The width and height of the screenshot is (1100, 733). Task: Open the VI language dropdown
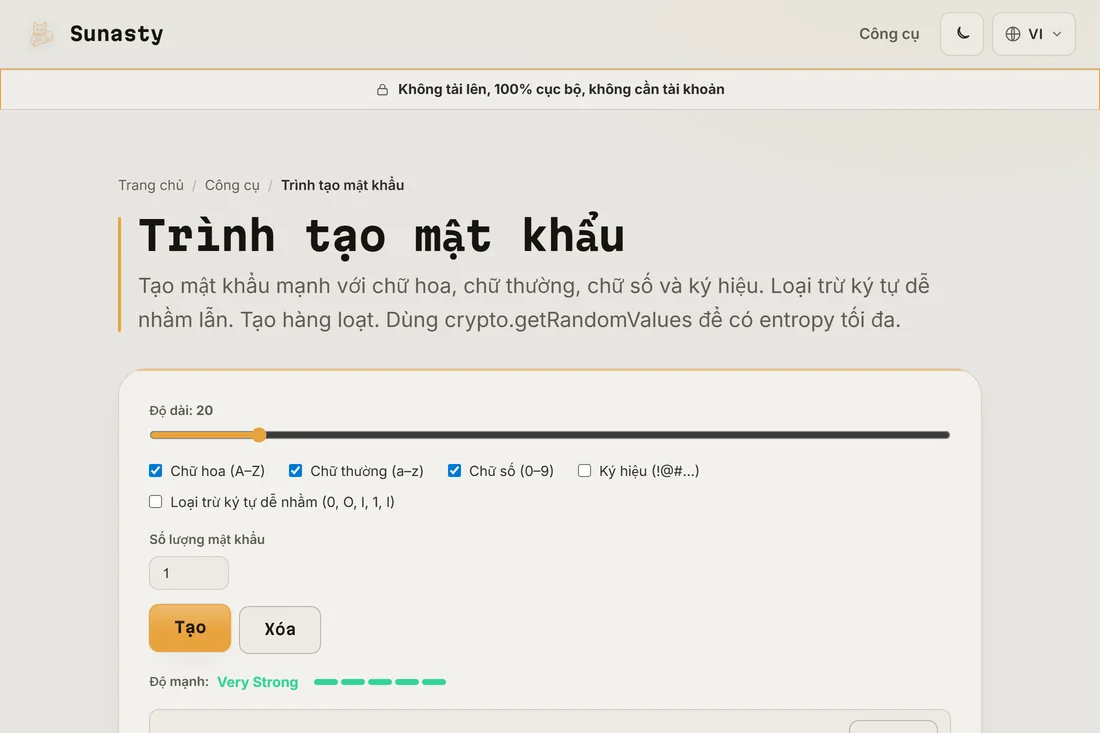1033,34
